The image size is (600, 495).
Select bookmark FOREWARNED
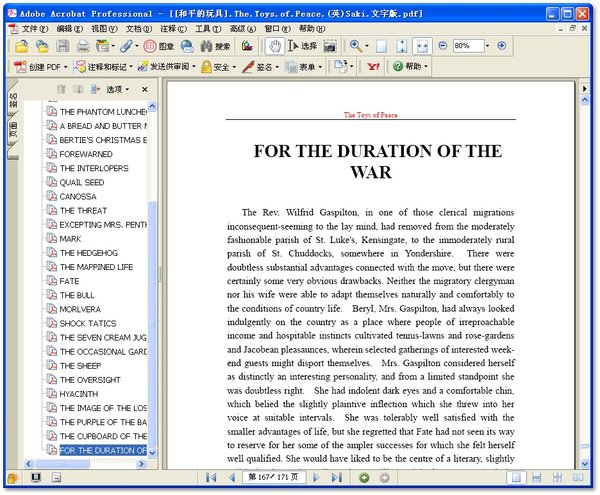pos(86,154)
